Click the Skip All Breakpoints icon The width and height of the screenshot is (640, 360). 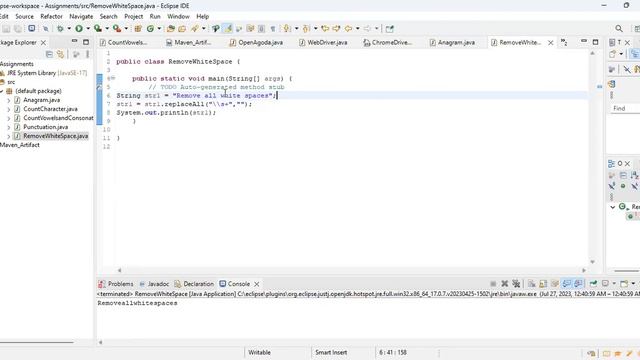tap(46, 29)
